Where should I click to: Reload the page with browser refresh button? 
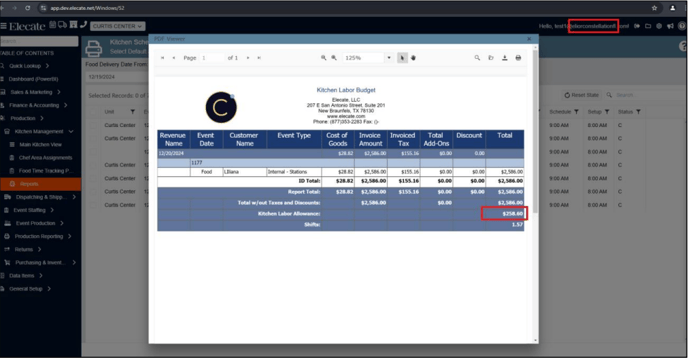tap(28, 8)
